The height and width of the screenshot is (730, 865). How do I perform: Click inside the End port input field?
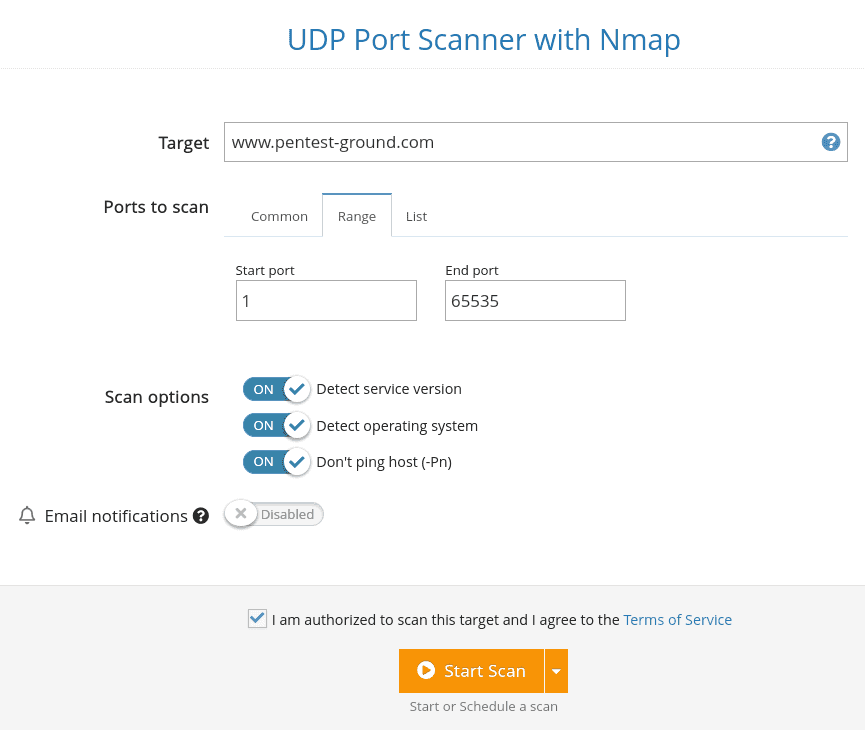(x=535, y=300)
